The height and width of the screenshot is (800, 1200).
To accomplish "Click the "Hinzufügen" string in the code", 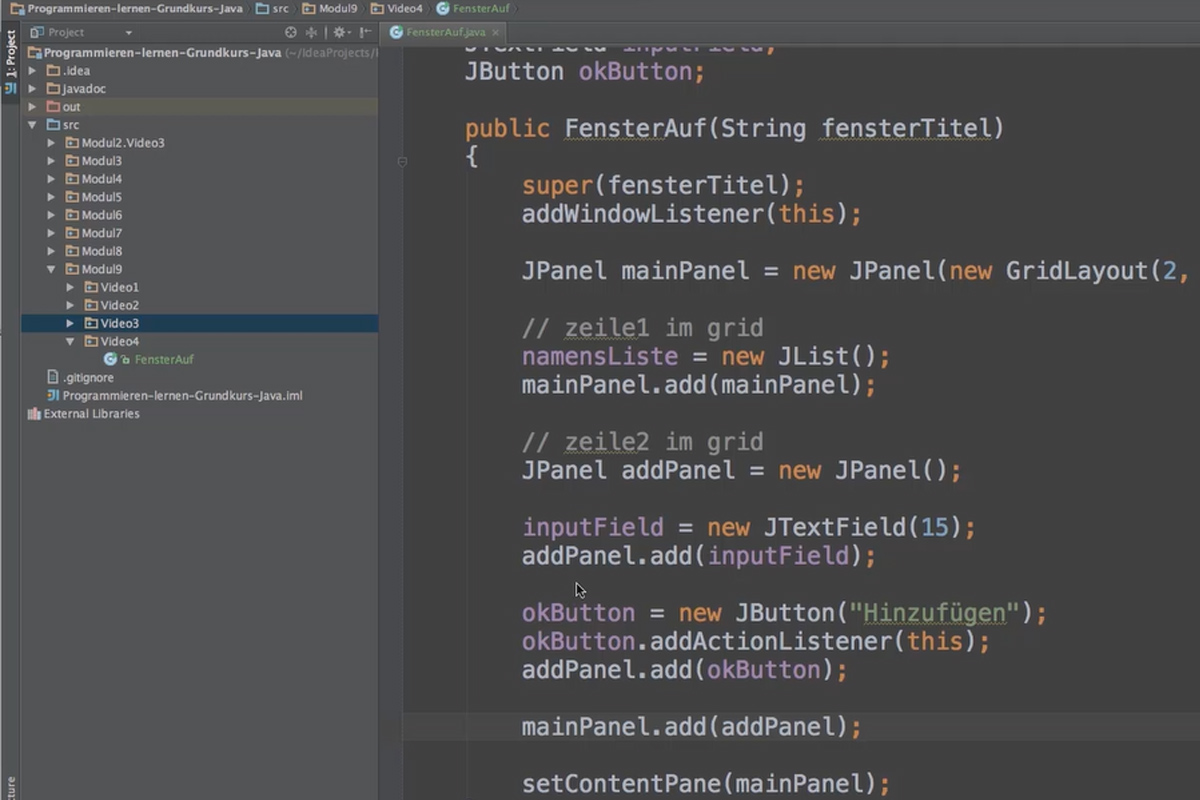I will 933,612.
